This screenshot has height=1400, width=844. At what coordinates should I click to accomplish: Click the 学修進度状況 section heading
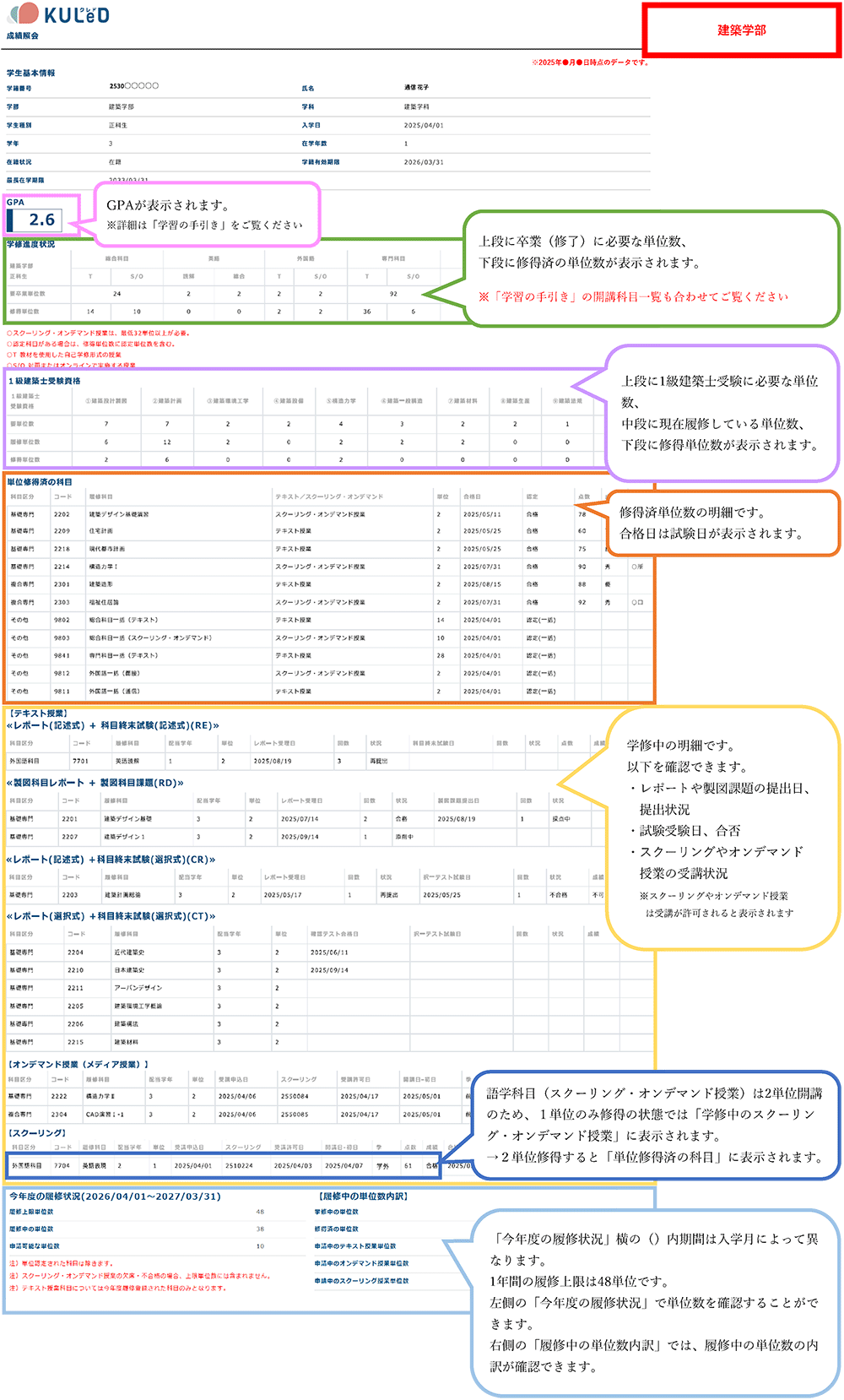click(x=31, y=244)
